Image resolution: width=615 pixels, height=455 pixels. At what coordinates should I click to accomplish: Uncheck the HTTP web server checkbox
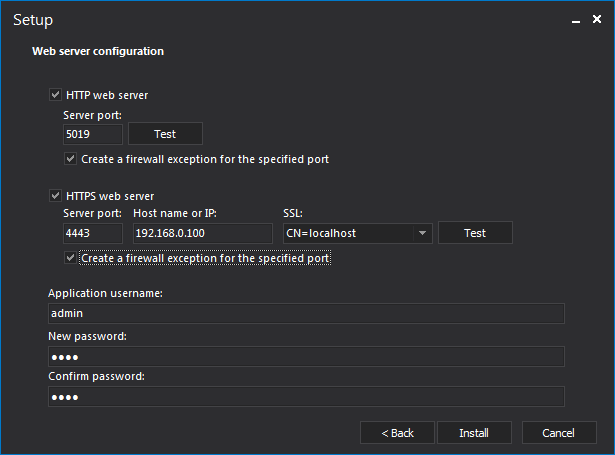click(55, 95)
